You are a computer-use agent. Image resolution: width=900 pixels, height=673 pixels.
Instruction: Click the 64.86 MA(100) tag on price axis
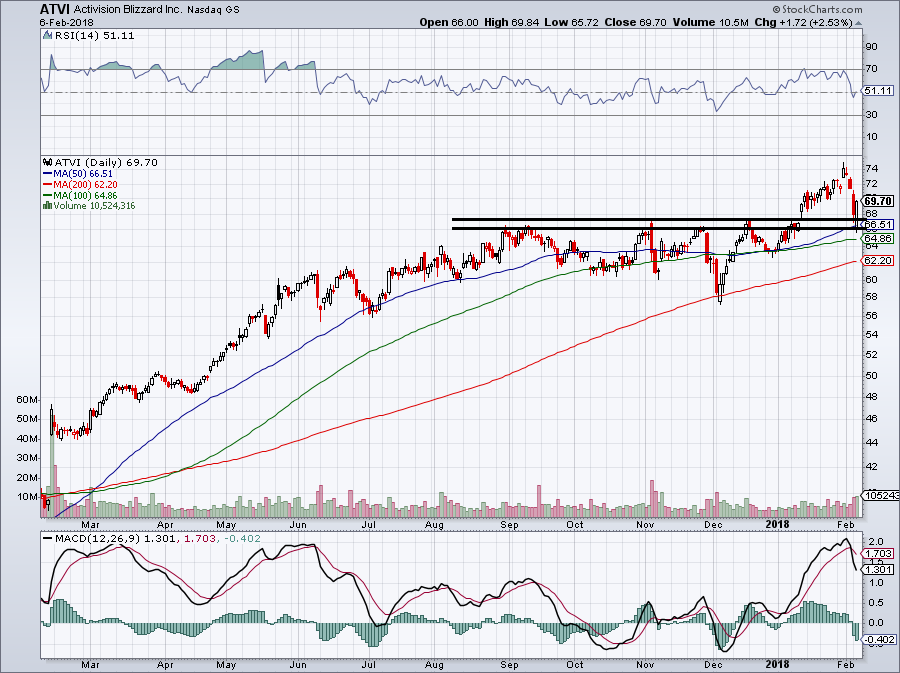coord(878,238)
